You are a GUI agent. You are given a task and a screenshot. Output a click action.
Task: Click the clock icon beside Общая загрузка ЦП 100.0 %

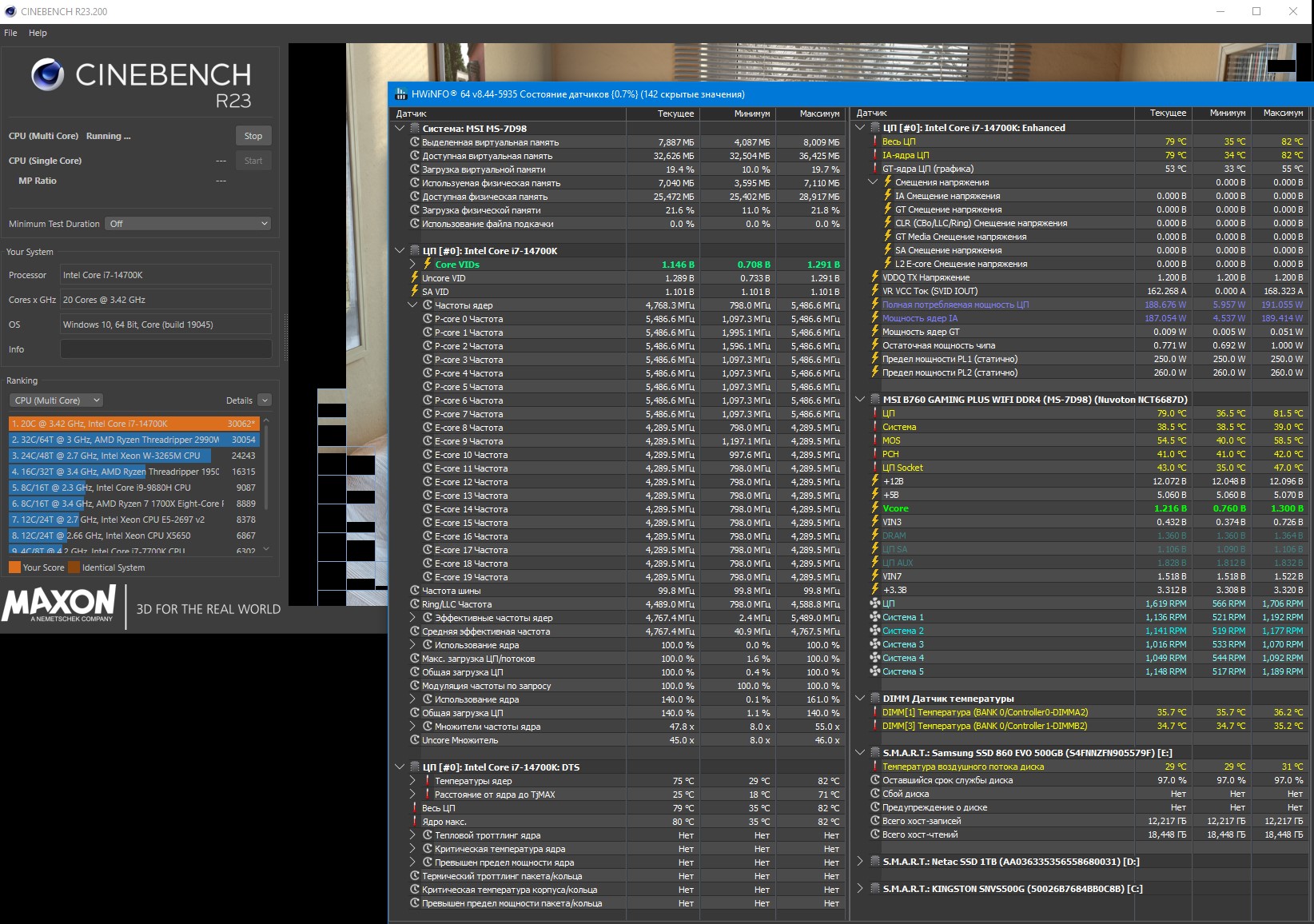415,671
